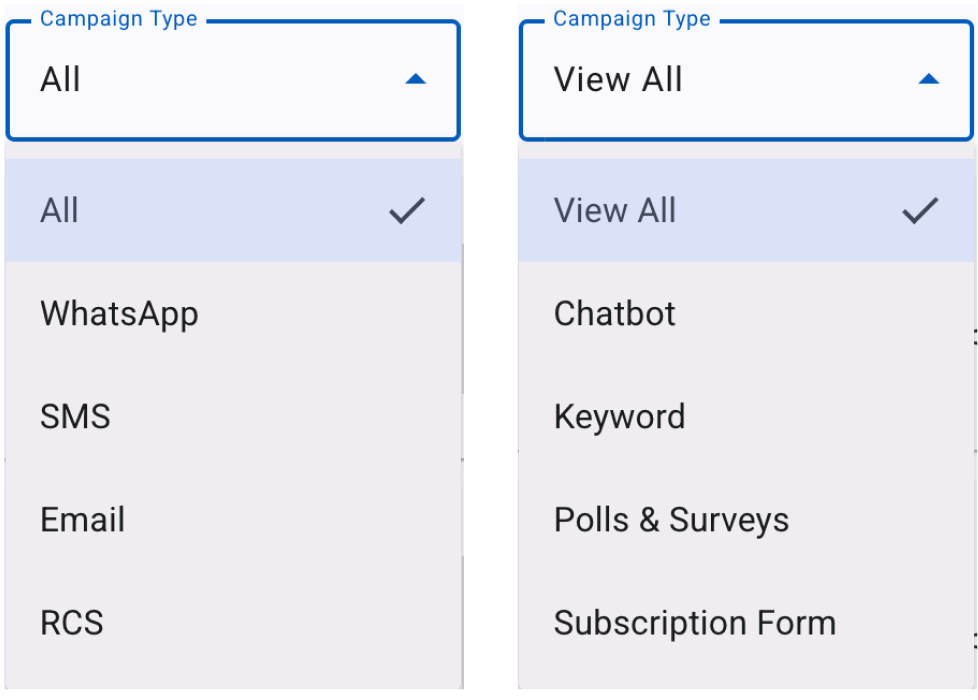This screenshot has height=700, width=978.
Task: Select the highlighted "All" list option
Action: point(233,210)
